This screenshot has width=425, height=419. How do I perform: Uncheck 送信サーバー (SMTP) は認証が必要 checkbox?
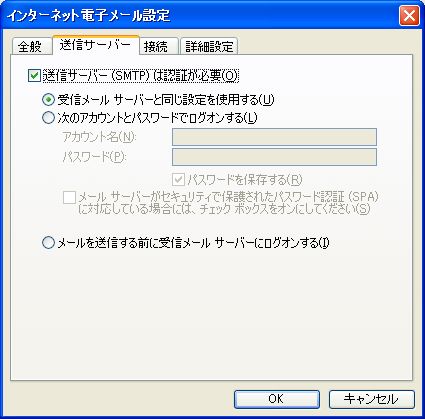[34, 76]
